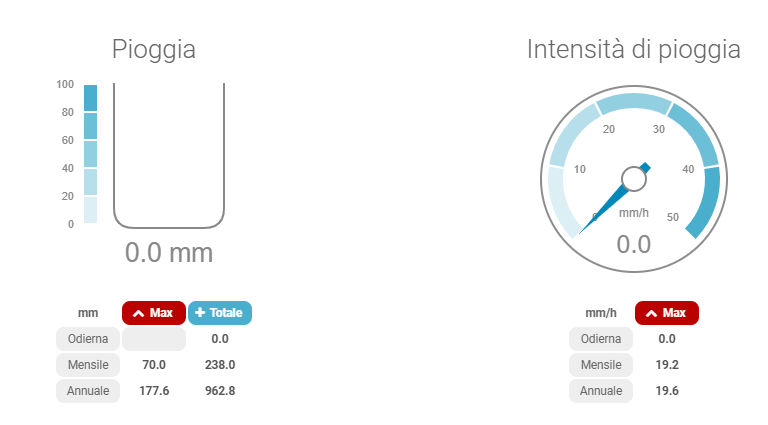
Task: Select the Mensile row label under Pioggia
Action: [x=88, y=365]
